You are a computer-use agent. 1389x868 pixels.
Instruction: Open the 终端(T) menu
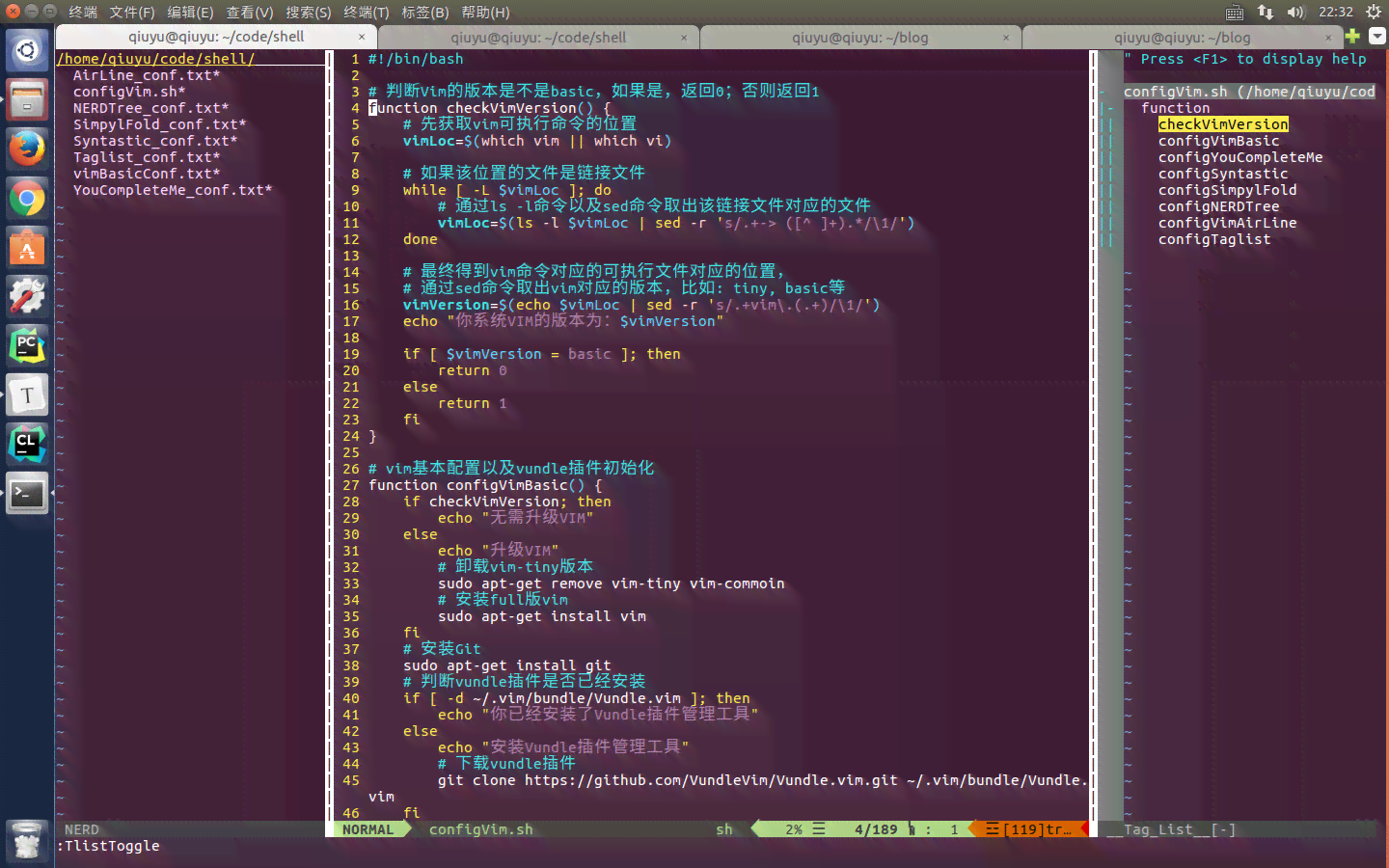[x=367, y=12]
